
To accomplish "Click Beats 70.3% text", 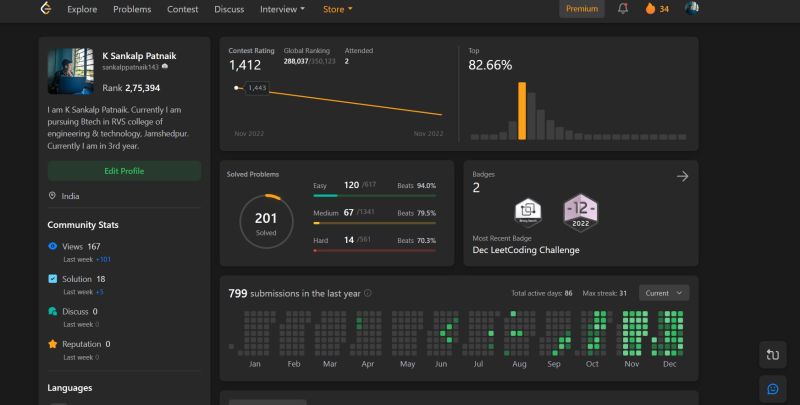I will tap(416, 240).
